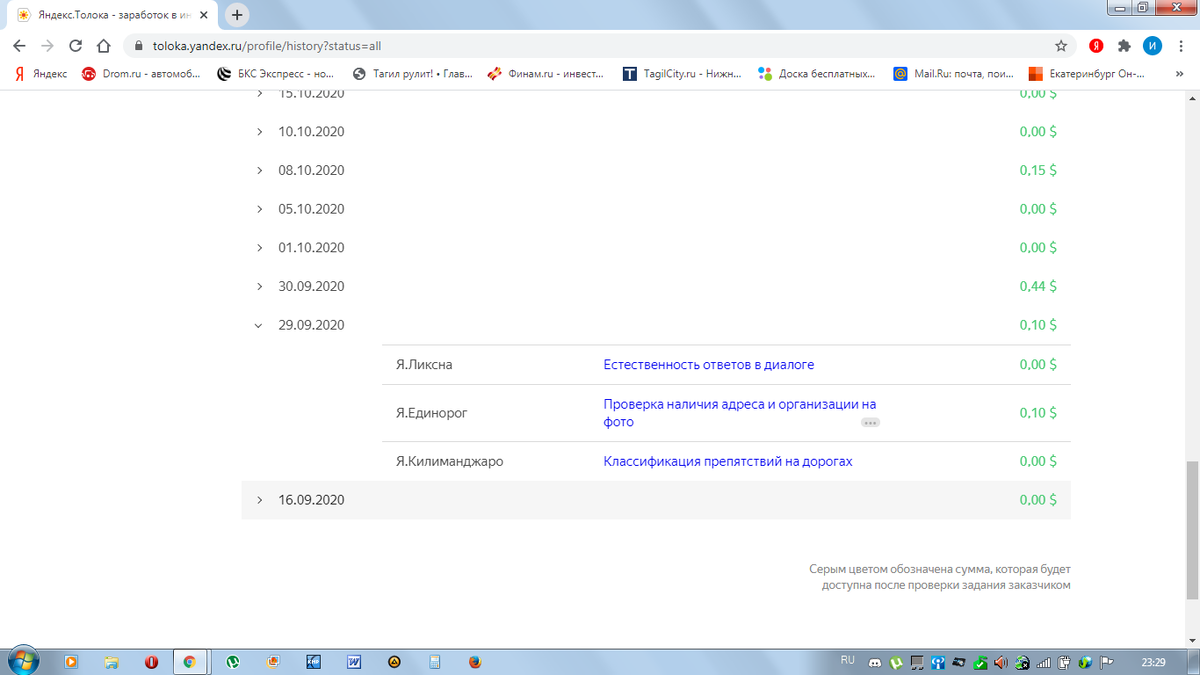The height and width of the screenshot is (675, 1200).
Task: Open the Финам.ru bookmark
Action: 548,73
